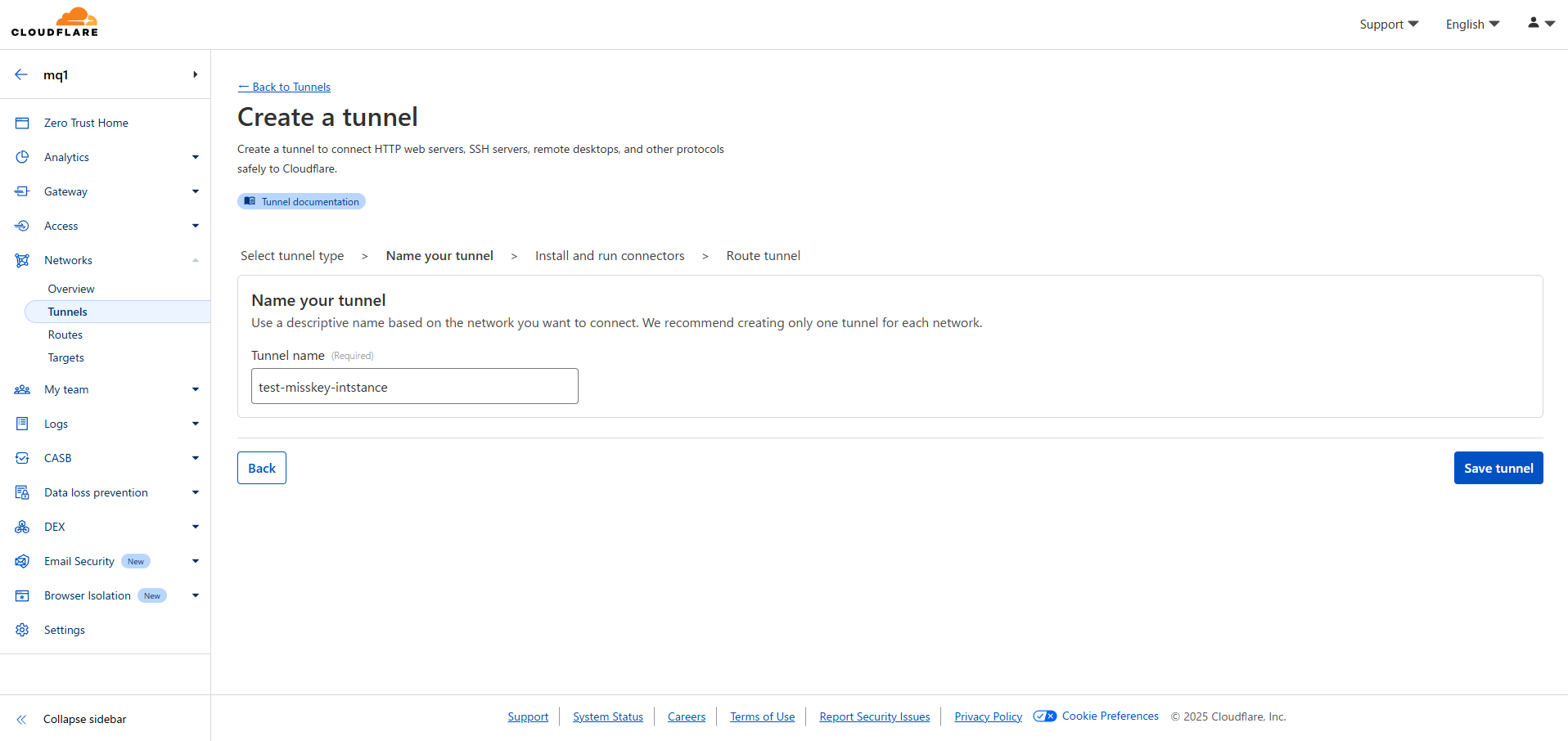Click the user profile icon
This screenshot has width=1568, height=741.
[x=1534, y=23]
